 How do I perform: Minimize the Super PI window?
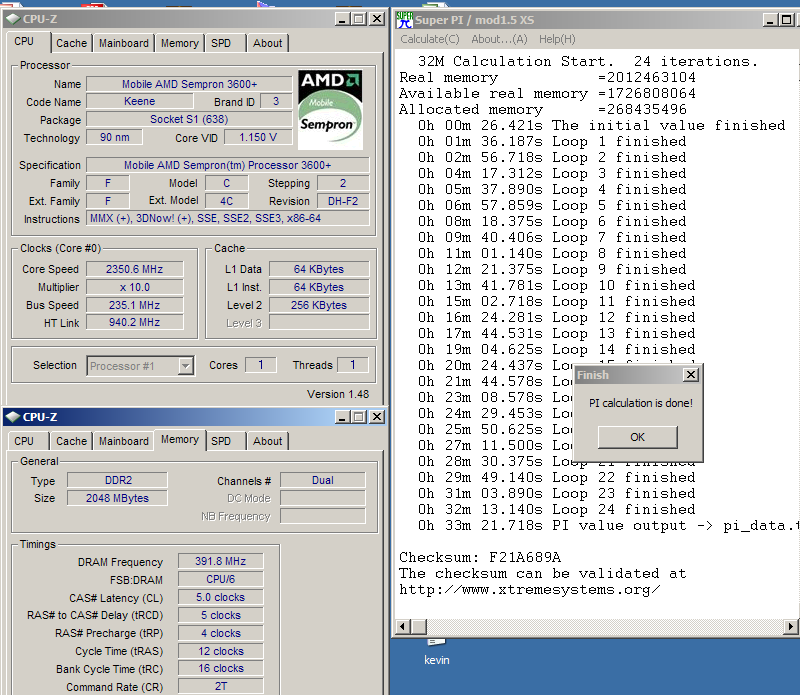770,20
